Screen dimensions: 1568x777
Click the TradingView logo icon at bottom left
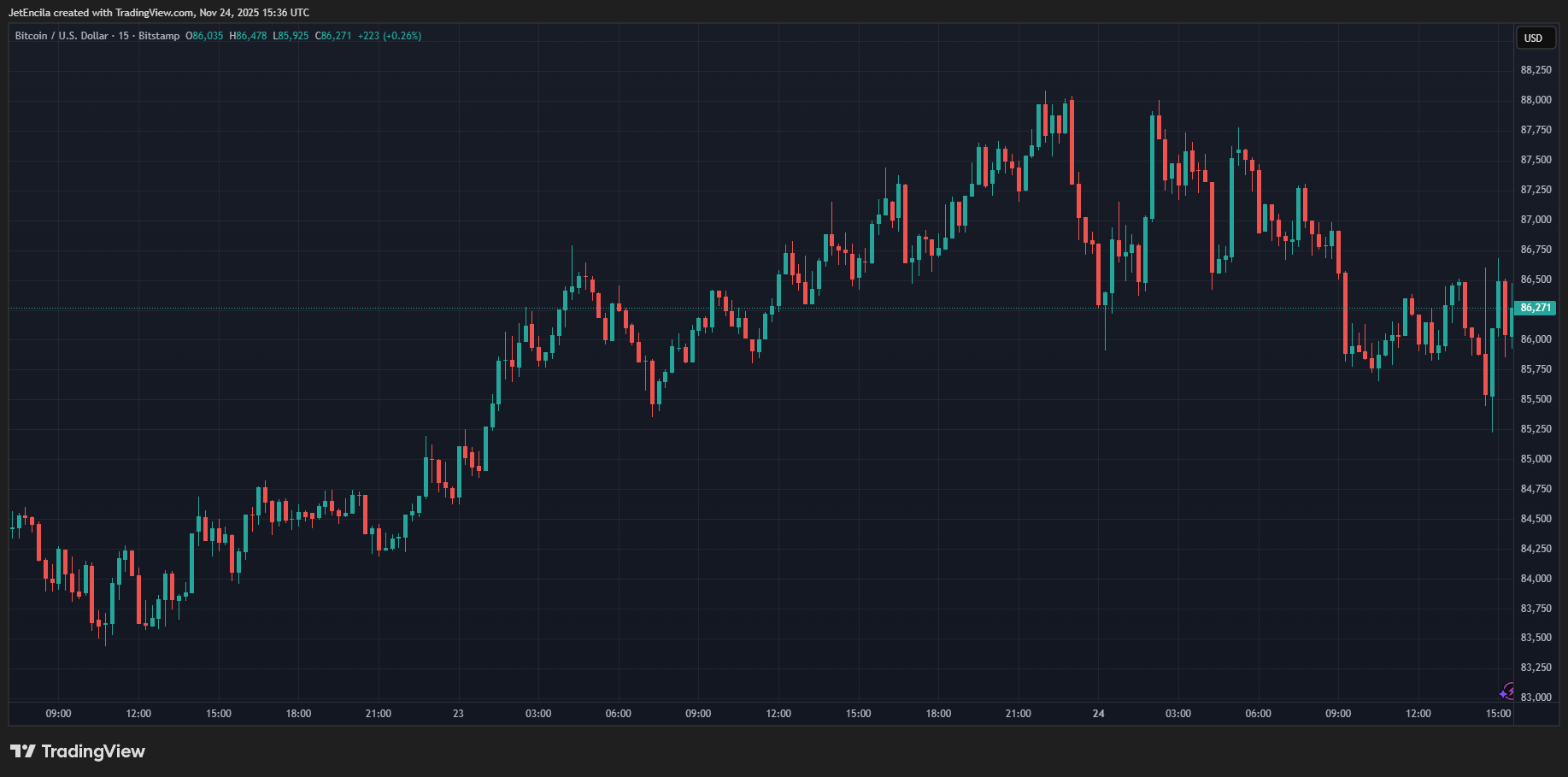tap(23, 751)
